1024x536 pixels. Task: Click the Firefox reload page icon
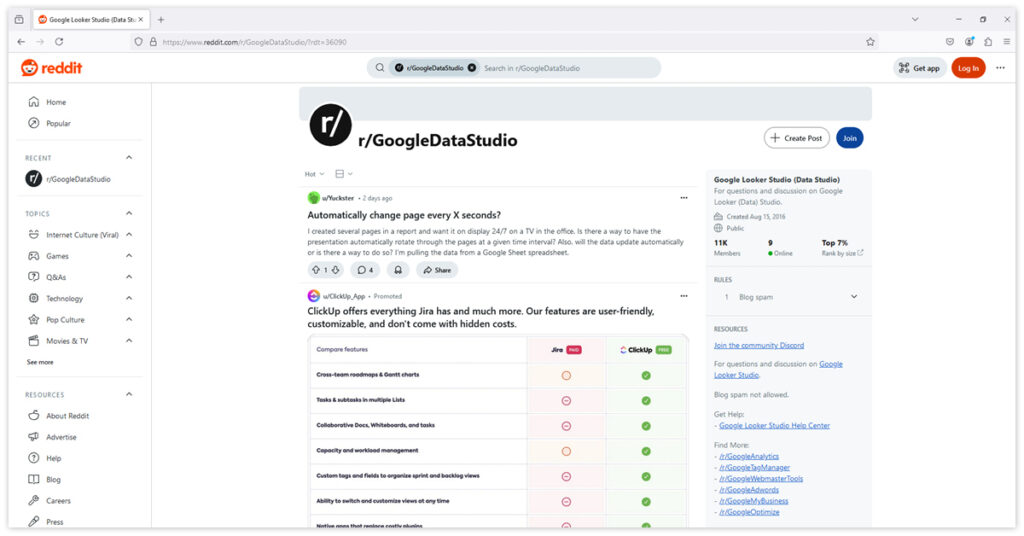click(59, 42)
